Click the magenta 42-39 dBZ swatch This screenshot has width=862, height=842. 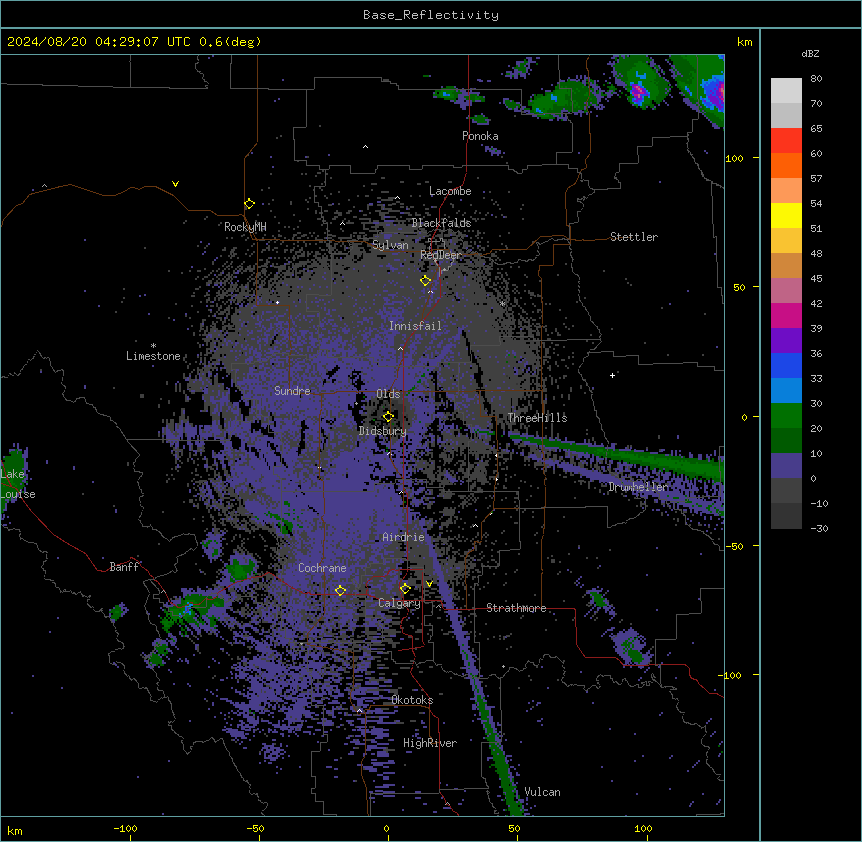coord(786,315)
